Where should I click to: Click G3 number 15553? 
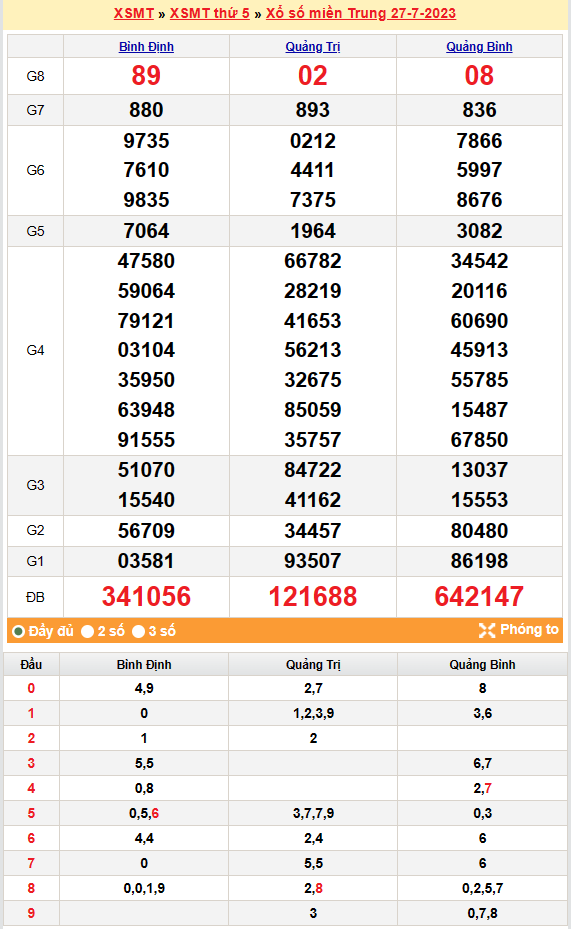(x=479, y=500)
